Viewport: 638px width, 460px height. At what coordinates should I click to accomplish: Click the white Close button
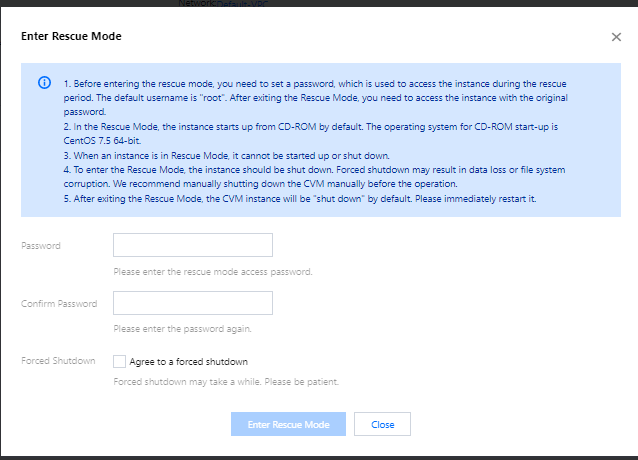click(x=382, y=424)
